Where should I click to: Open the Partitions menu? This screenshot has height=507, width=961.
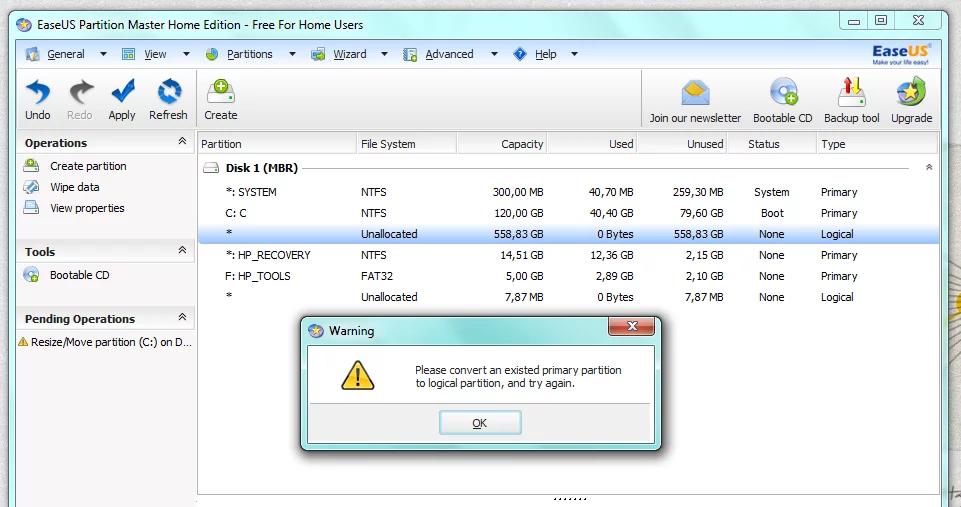249,54
